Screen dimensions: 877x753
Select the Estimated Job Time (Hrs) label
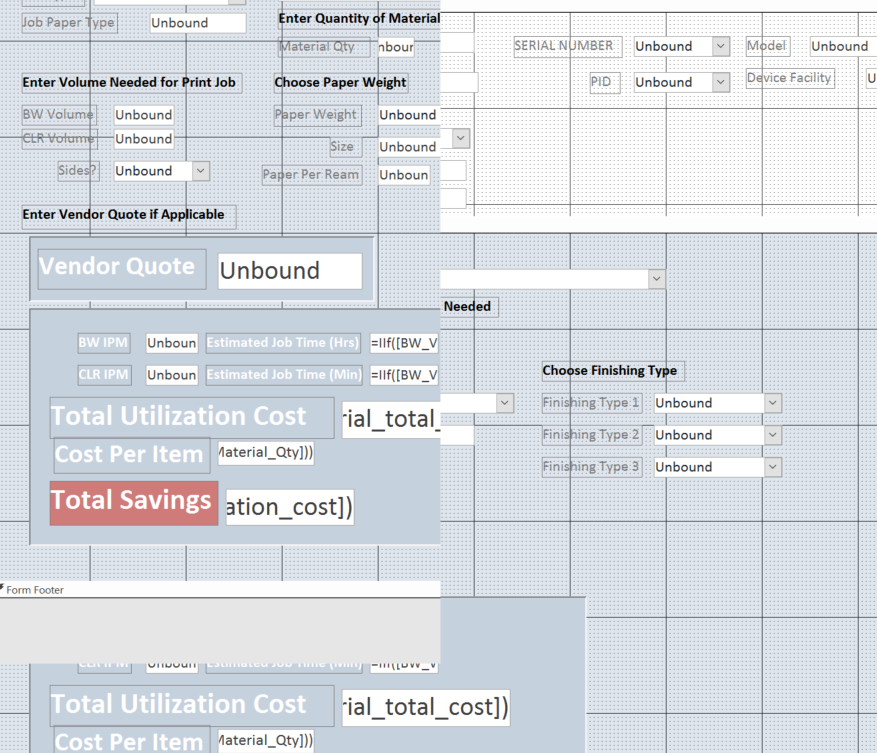283,343
